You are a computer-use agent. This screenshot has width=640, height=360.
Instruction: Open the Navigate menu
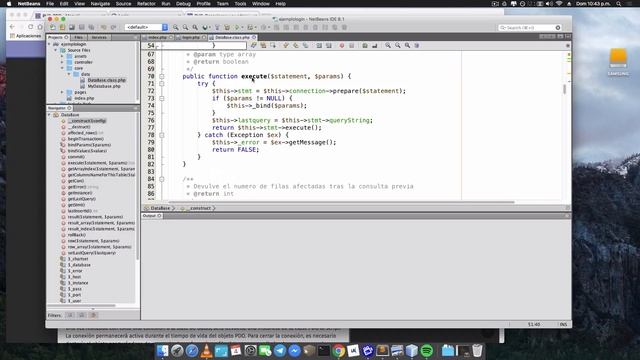pyautogui.click(x=100, y=4)
